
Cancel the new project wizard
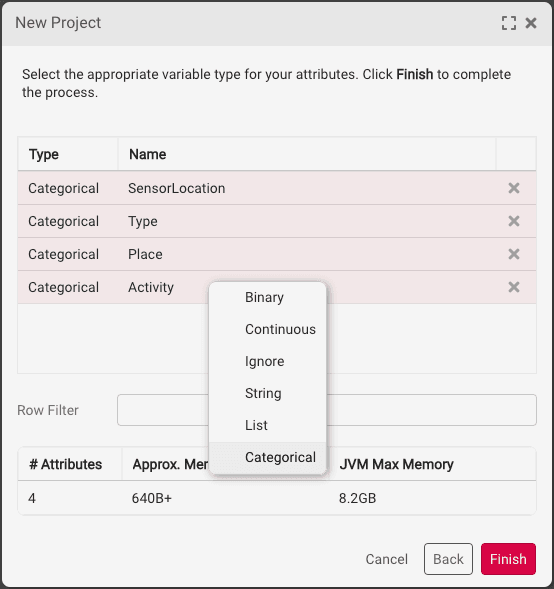(x=386, y=559)
